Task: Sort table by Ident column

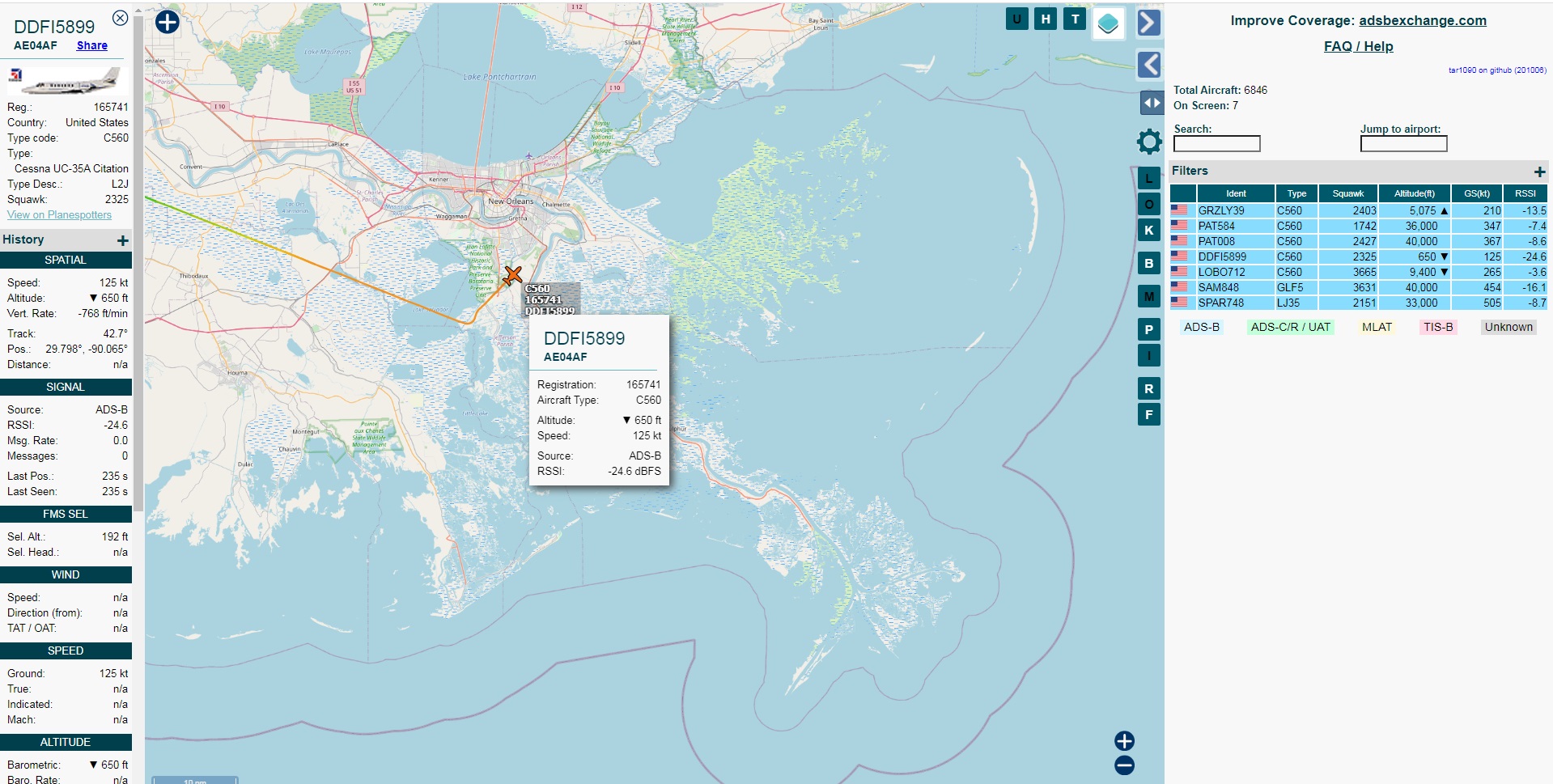Action: coord(1236,193)
